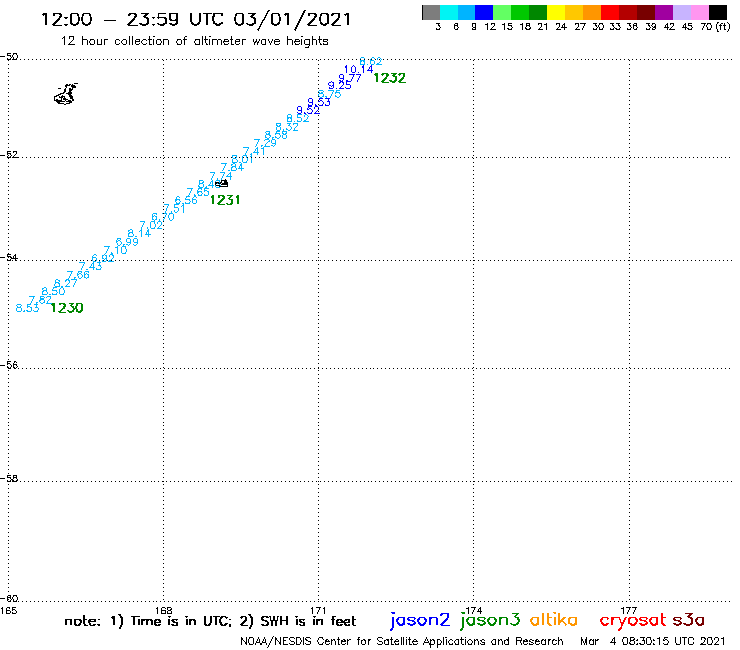Click the s3a legend label
The height and width of the screenshot is (650, 740).
[688, 619]
